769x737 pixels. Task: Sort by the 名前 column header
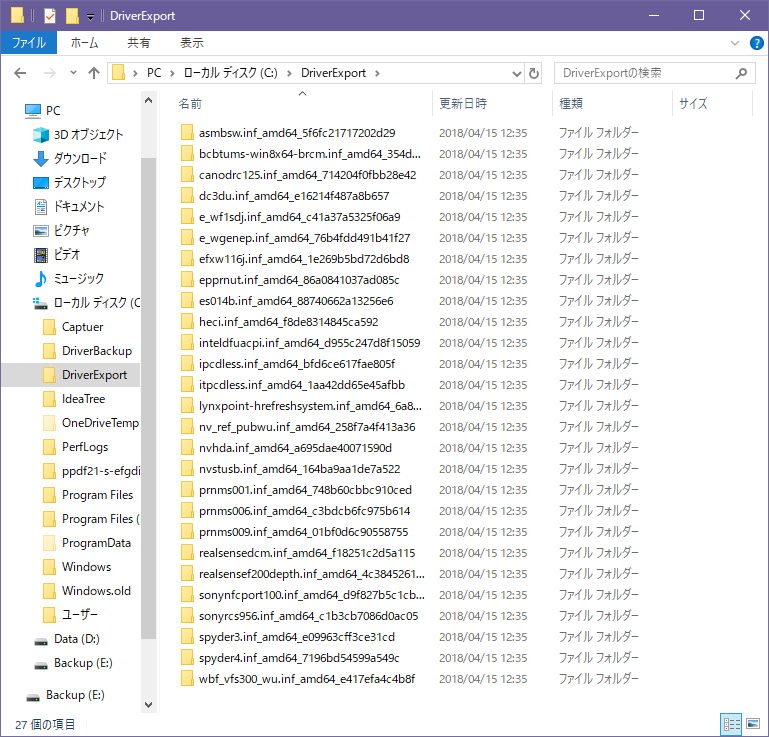click(x=190, y=103)
